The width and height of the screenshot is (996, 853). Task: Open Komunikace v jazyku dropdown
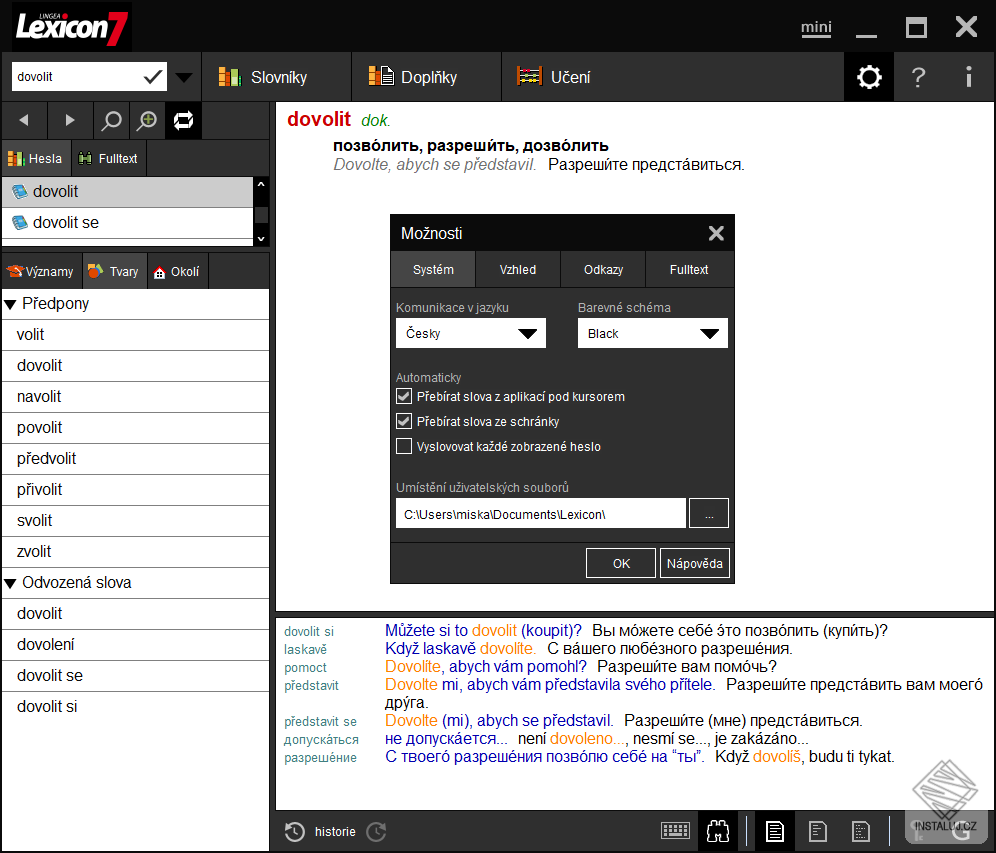pyautogui.click(x=471, y=333)
